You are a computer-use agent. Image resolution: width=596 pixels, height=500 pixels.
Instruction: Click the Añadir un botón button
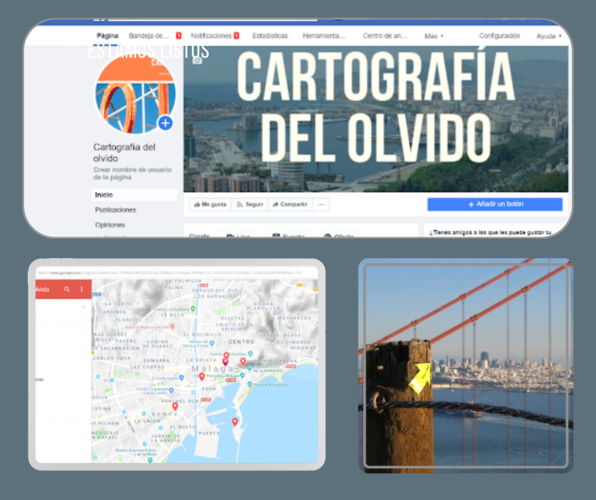[x=495, y=204]
